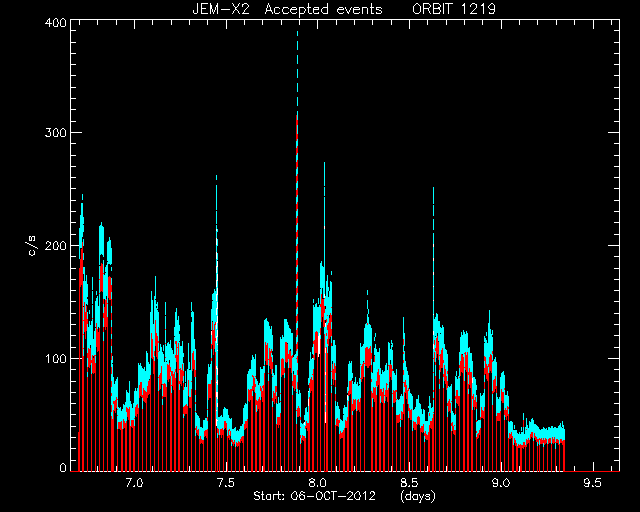Click the y-axis tick label 300
The image size is (640, 512).
(55, 133)
